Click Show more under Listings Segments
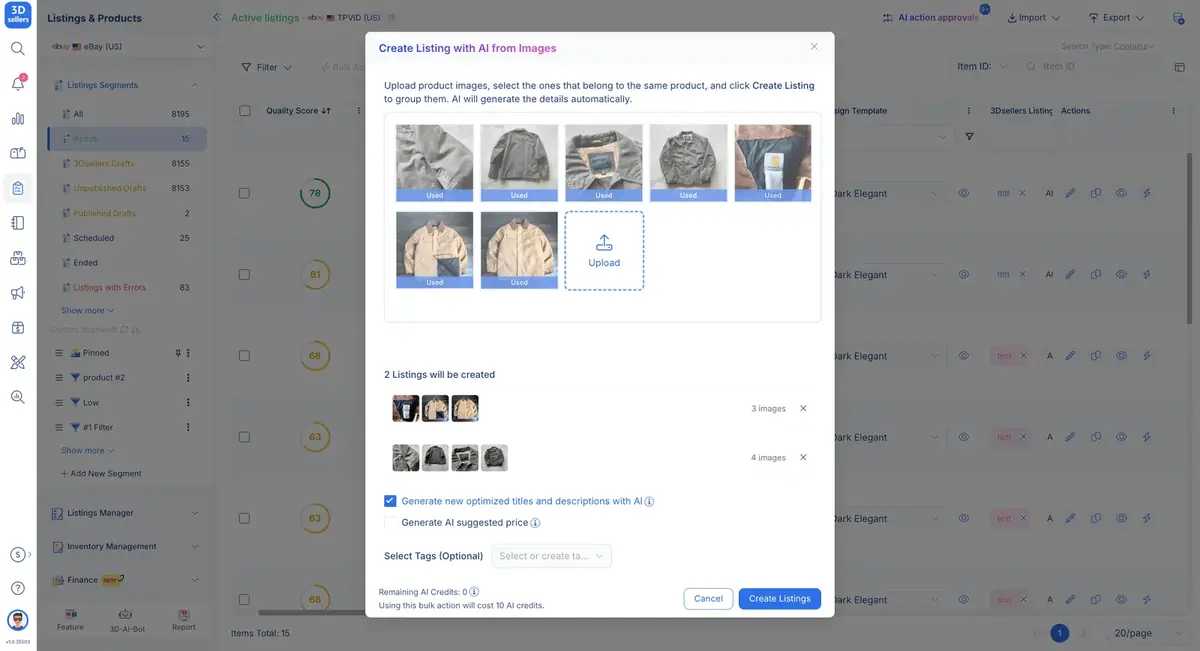This screenshot has width=1200, height=651. click(88, 311)
